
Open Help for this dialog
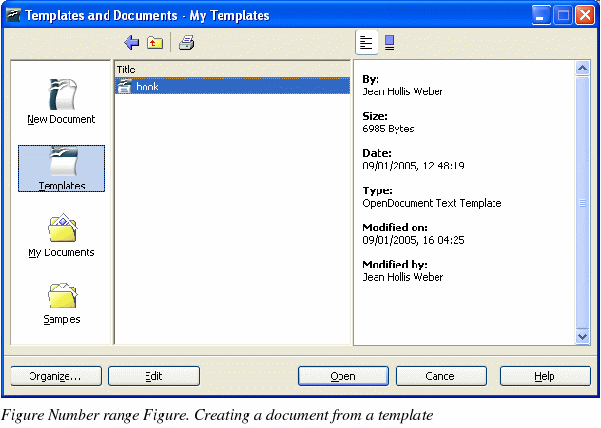tap(544, 376)
